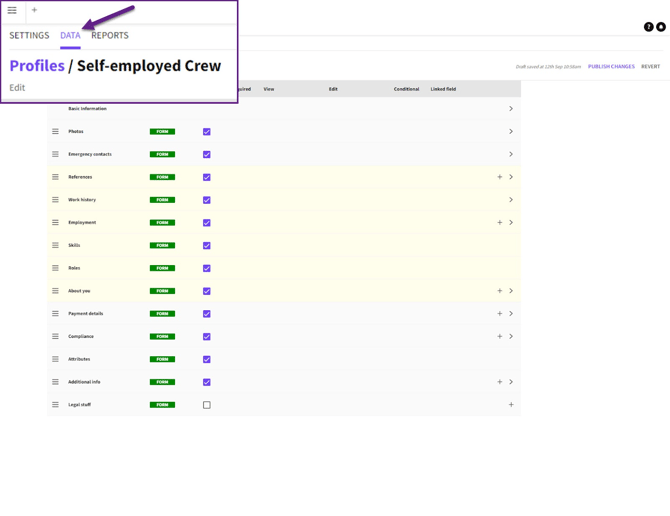Open the notifications bell icon

click(x=661, y=27)
